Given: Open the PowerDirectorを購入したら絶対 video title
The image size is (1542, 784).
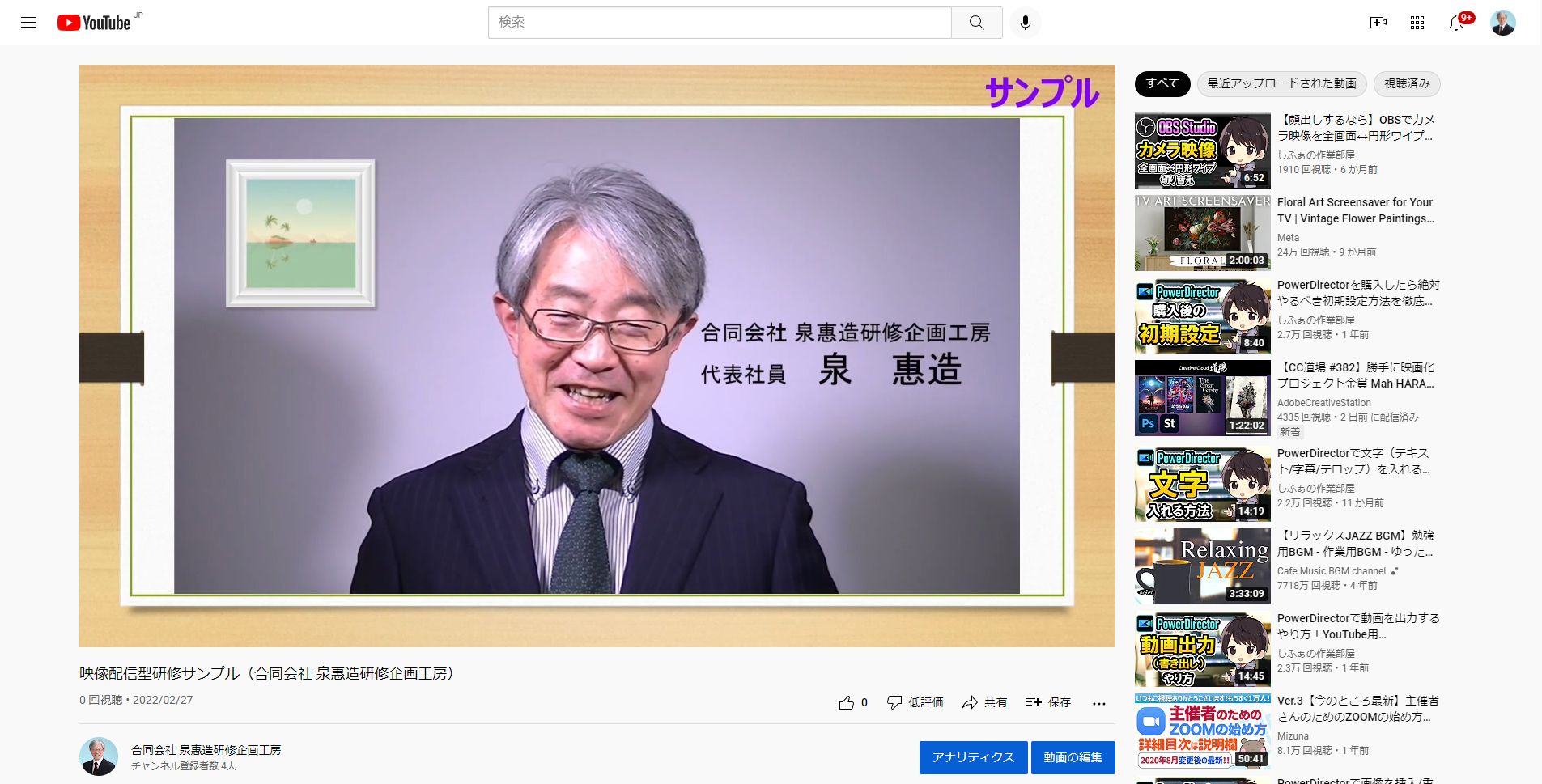Looking at the screenshot, I should click(1358, 293).
